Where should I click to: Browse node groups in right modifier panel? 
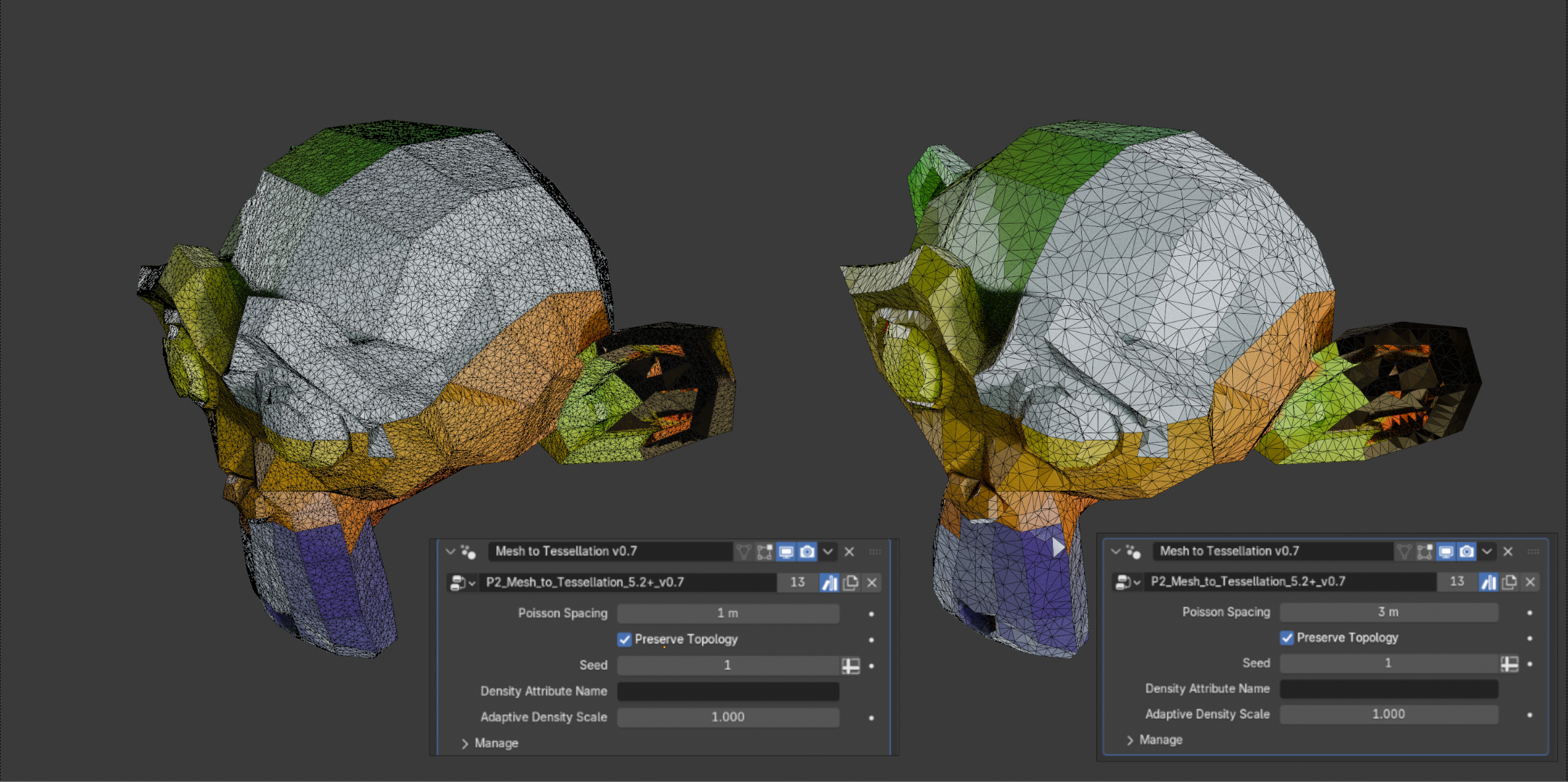click(1127, 582)
